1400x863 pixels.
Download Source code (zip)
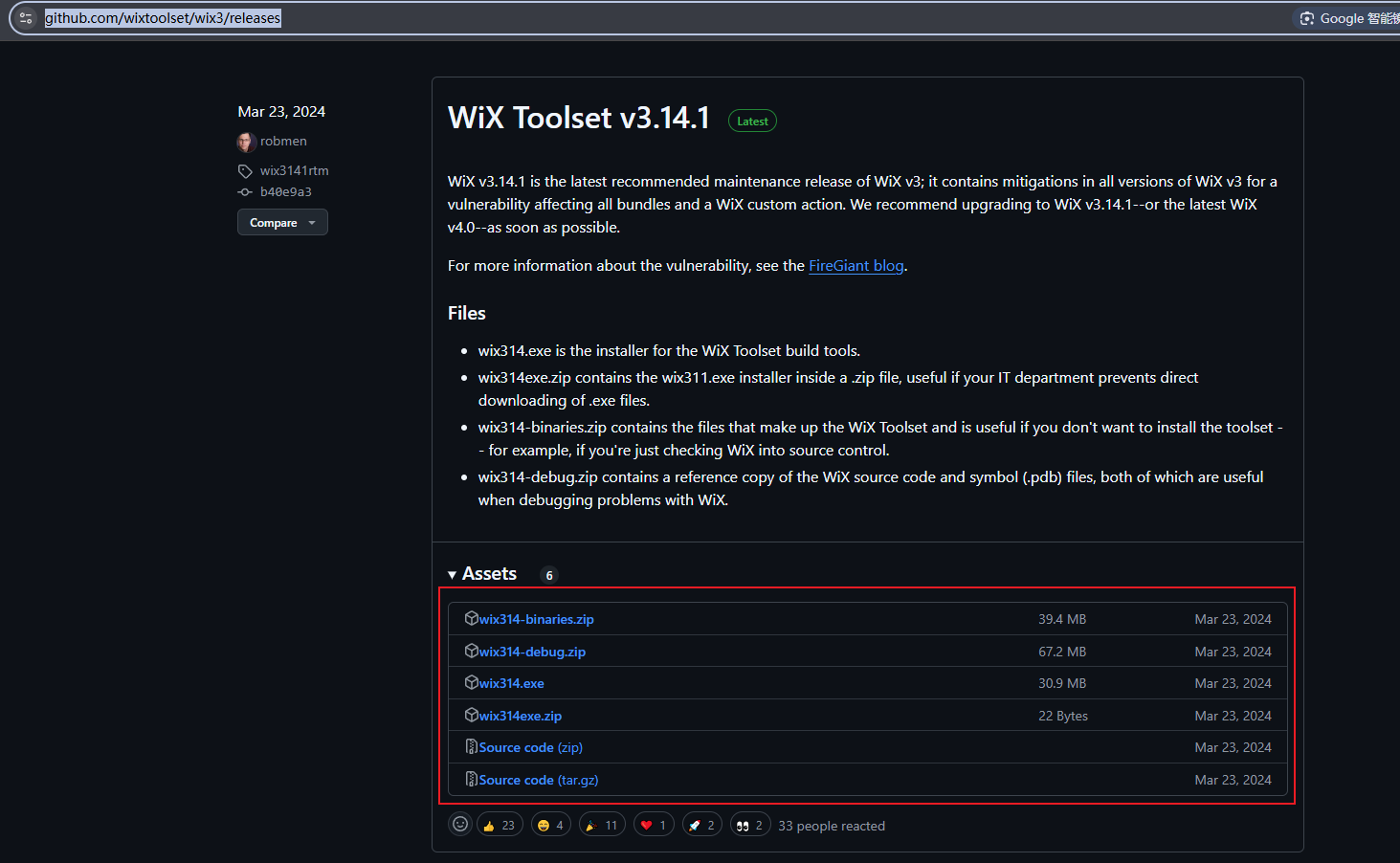[530, 747]
